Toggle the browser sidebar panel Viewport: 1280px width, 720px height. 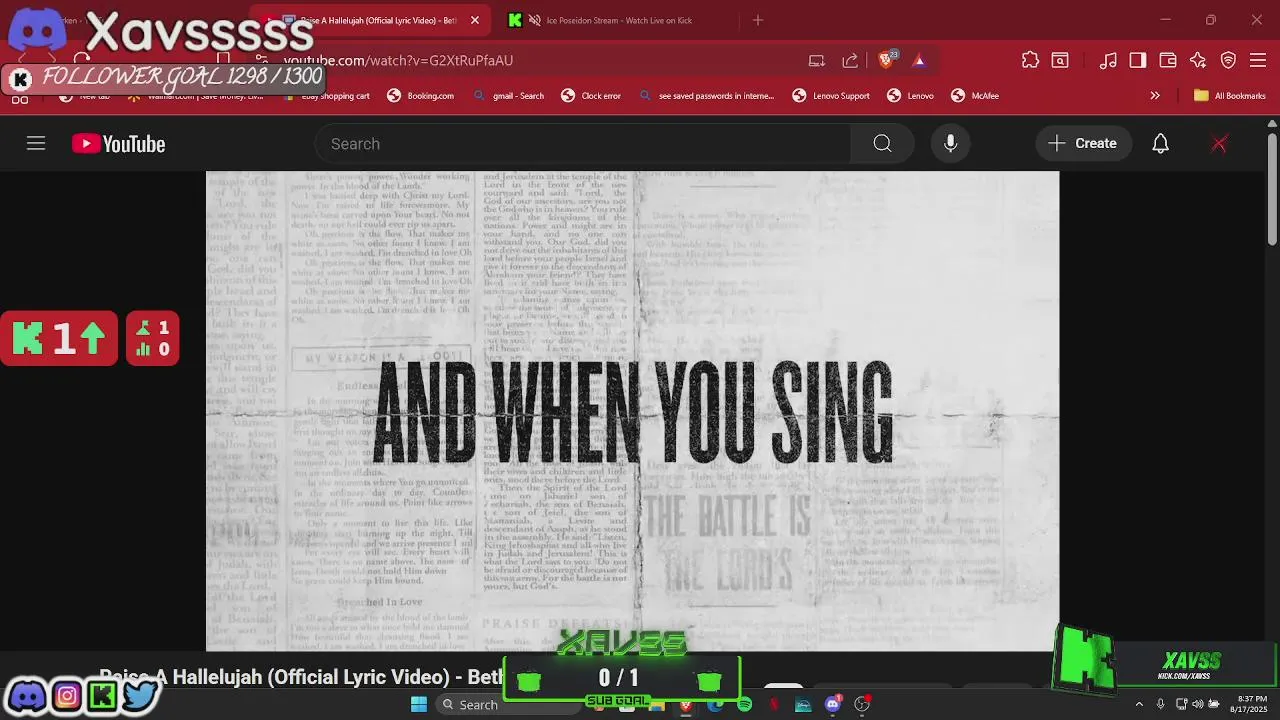pyautogui.click(x=1138, y=61)
